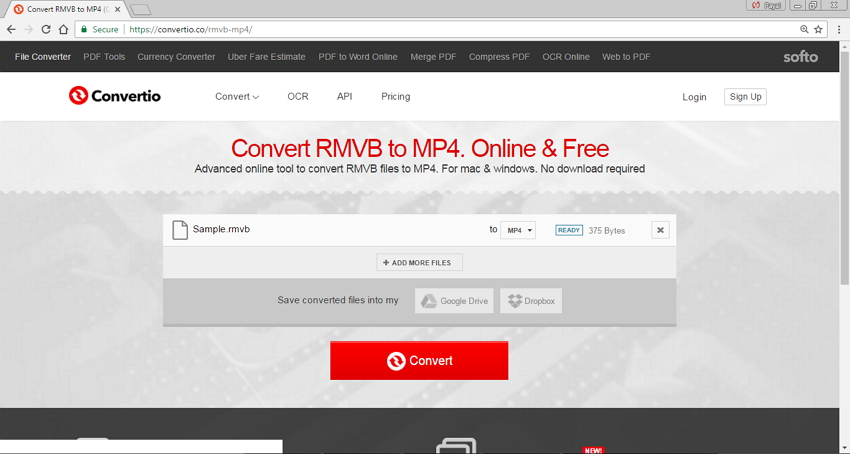Screen dimensions: 850x454
Task: Open the Pricing page
Action: 395,97
